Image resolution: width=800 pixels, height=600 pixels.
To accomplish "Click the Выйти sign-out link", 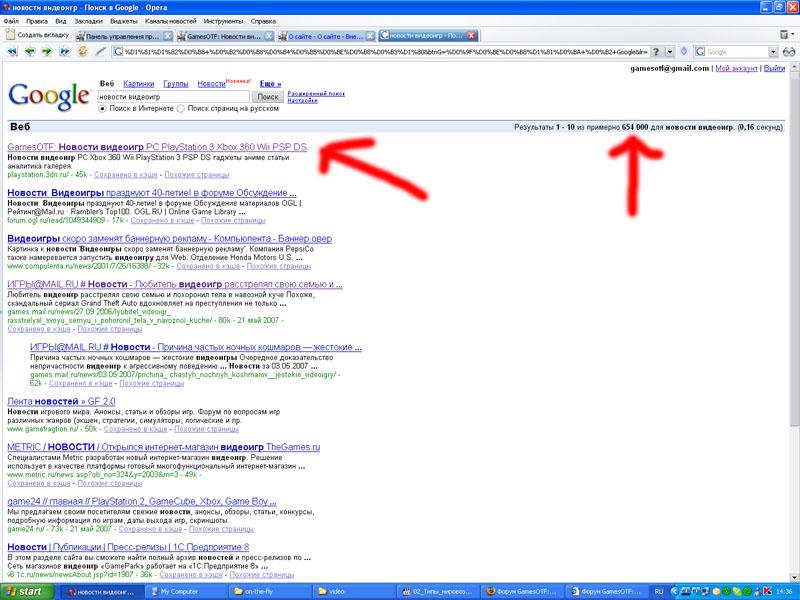I will [774, 68].
